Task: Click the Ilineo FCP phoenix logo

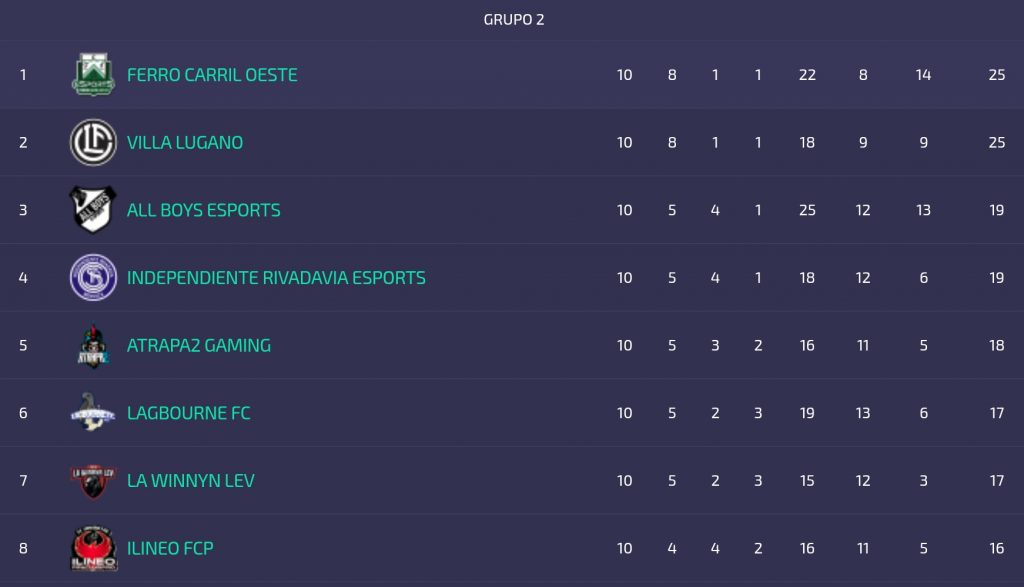Action: [x=93, y=549]
